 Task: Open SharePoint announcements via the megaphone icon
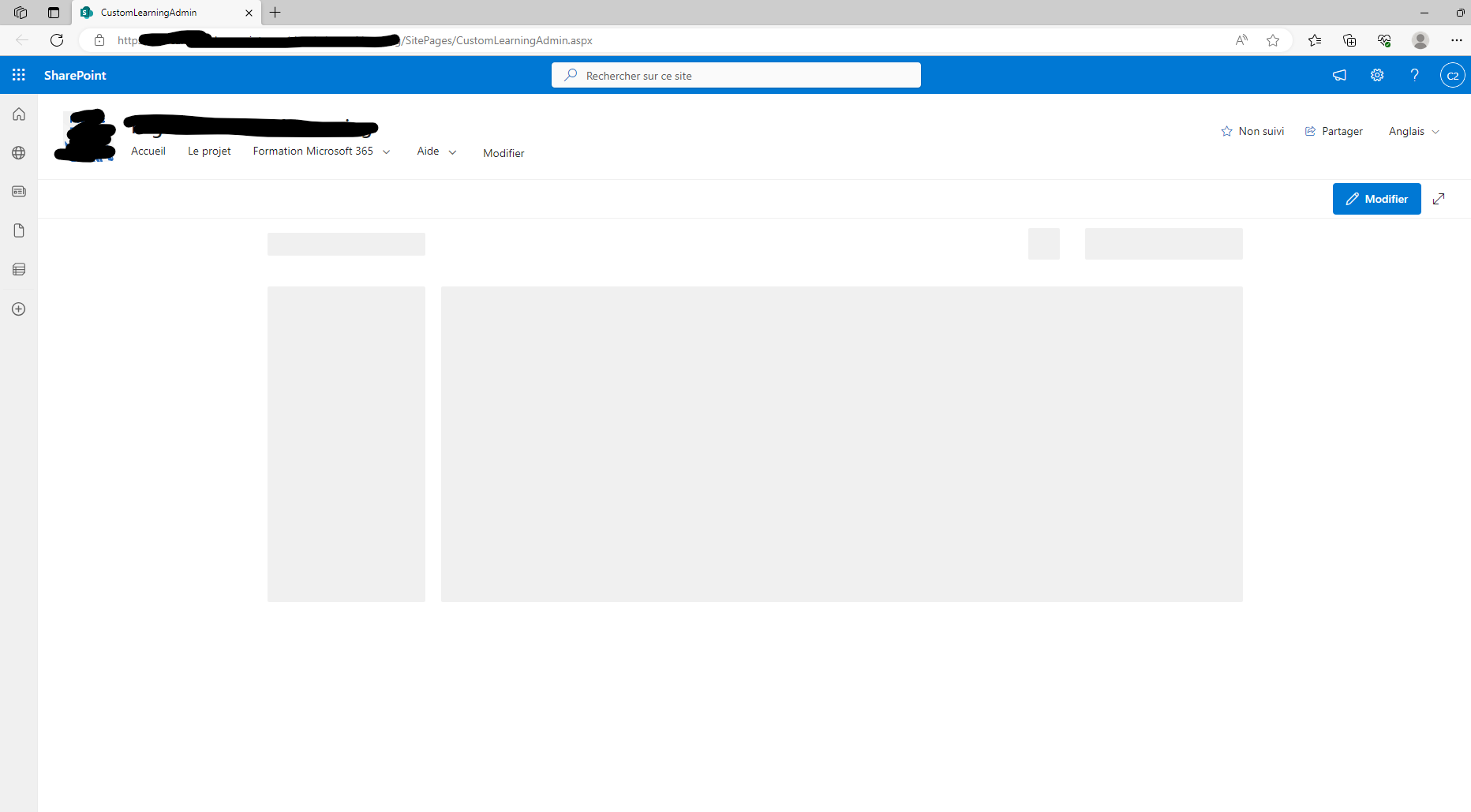click(x=1339, y=75)
